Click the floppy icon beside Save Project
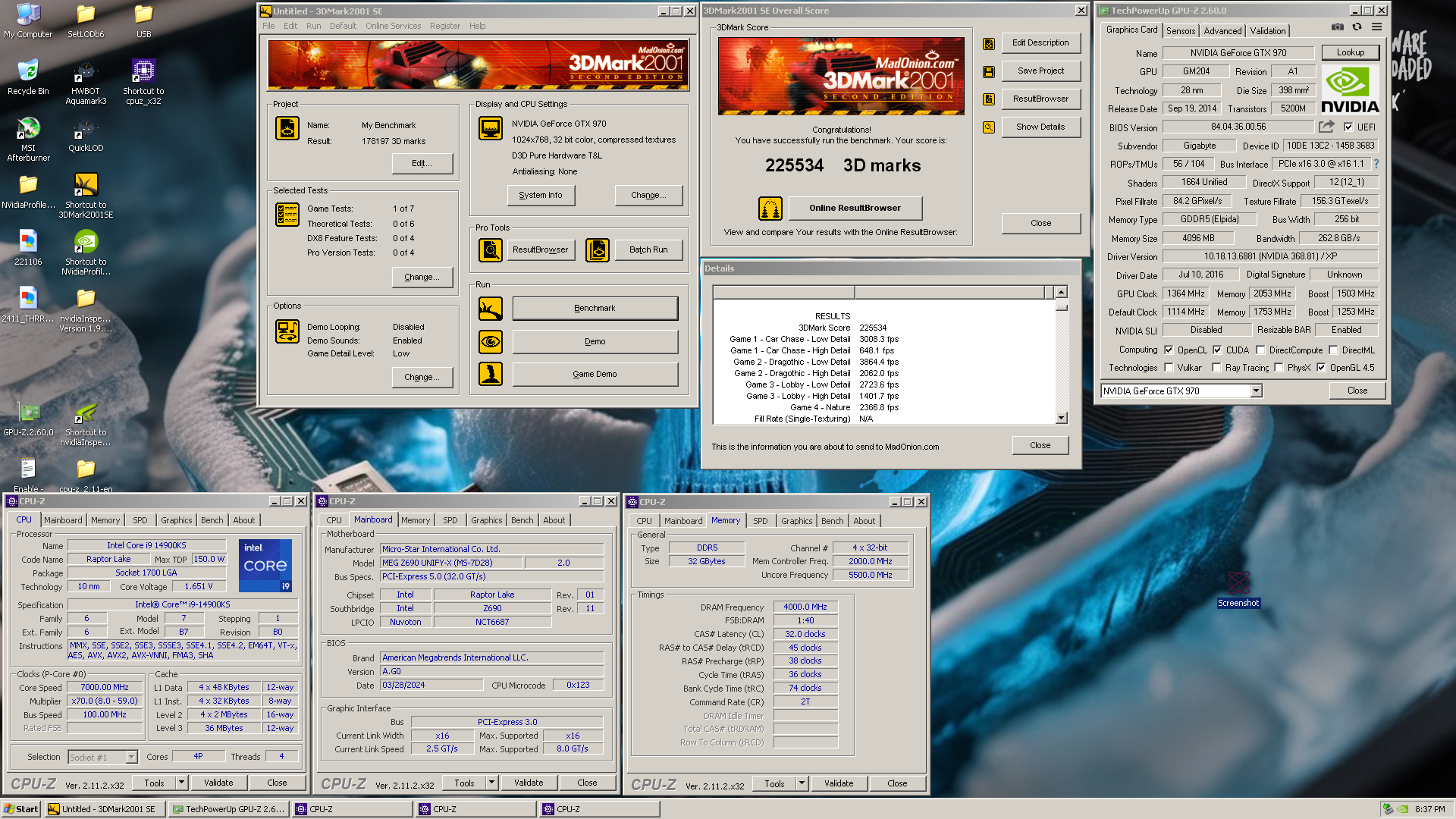This screenshot has height=819, width=1456. point(989,71)
